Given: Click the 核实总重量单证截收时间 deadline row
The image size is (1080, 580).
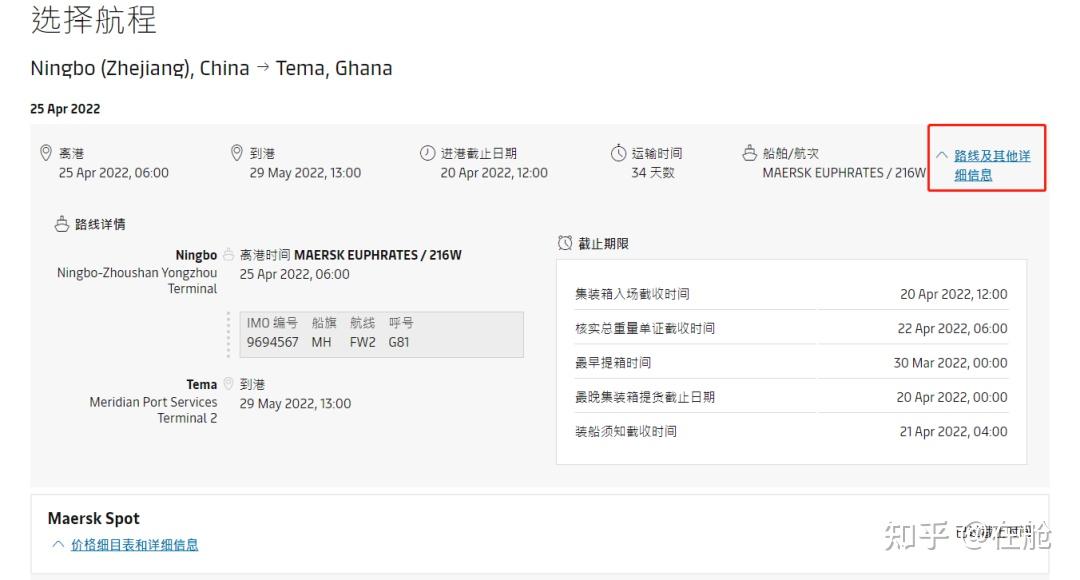Looking at the screenshot, I should click(791, 328).
